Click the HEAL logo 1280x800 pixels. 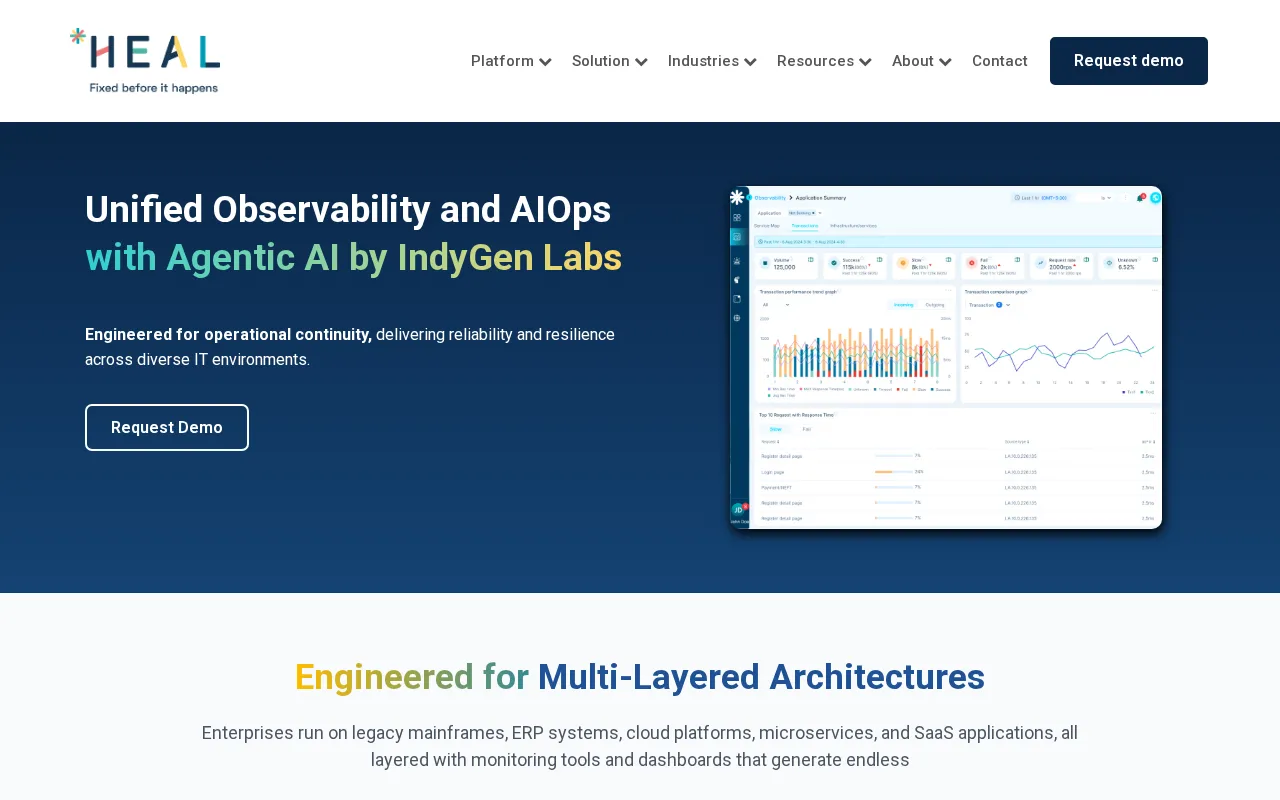tap(145, 61)
